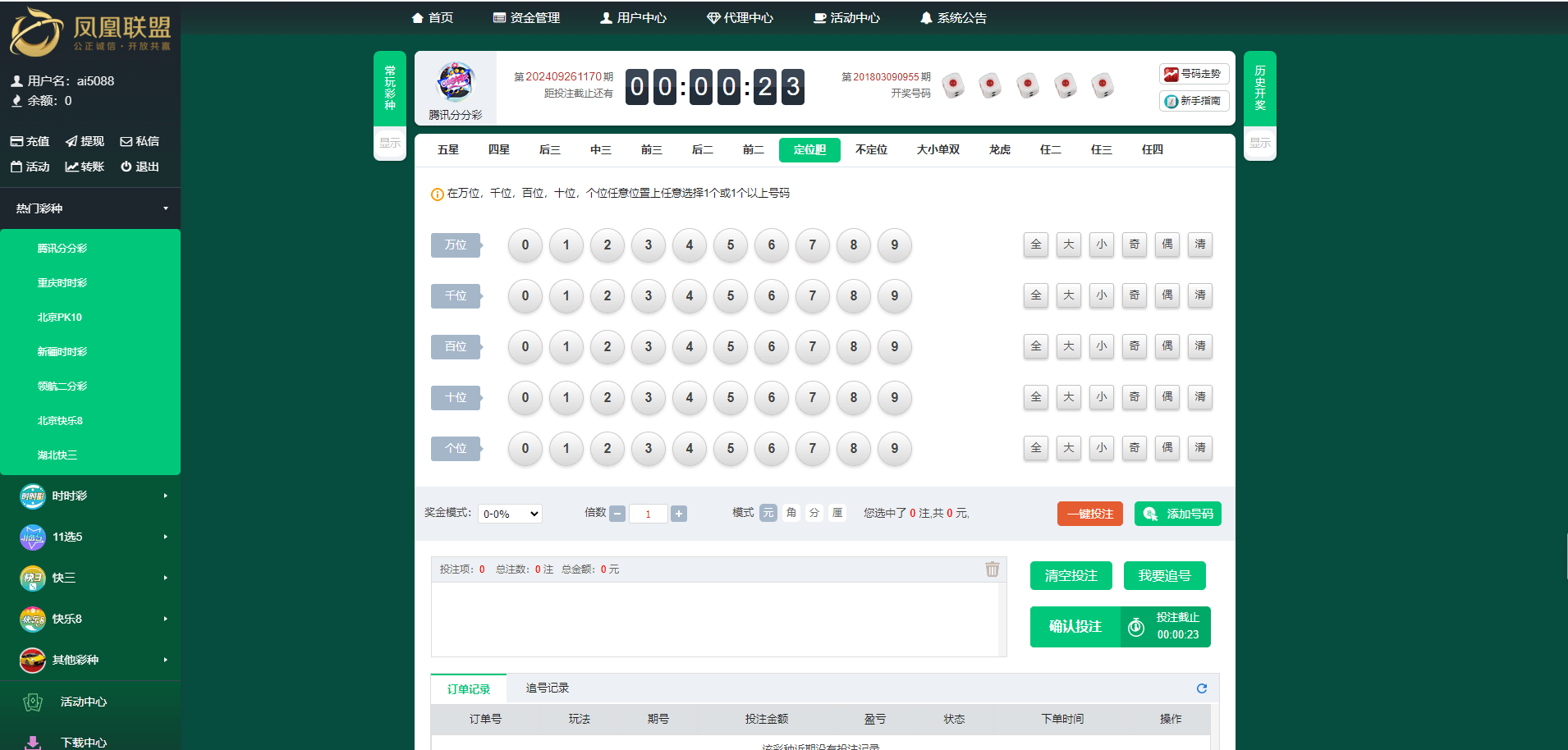Expand the 快三 category

click(90, 578)
